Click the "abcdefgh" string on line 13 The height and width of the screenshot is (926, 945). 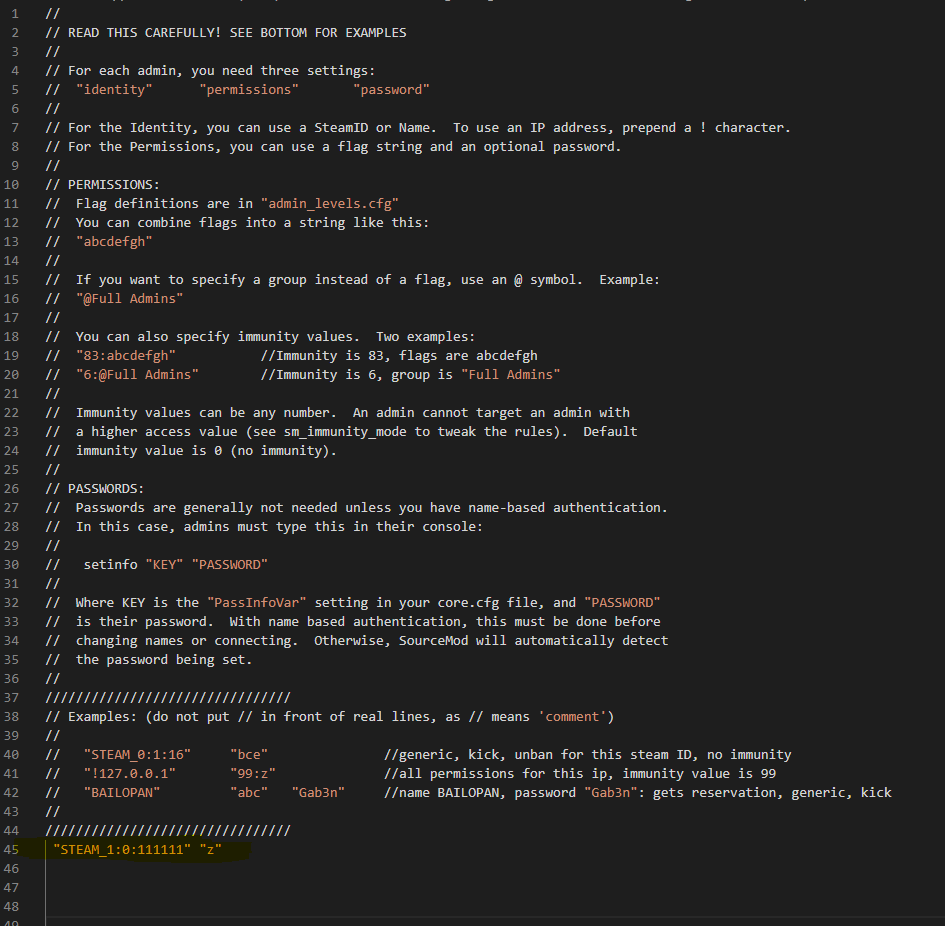tap(114, 242)
